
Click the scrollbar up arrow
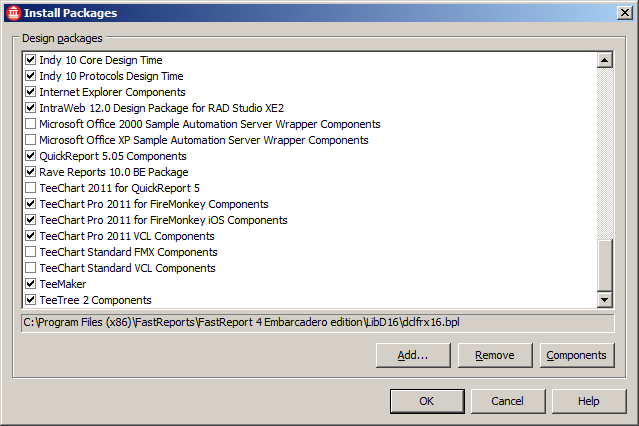click(x=605, y=60)
